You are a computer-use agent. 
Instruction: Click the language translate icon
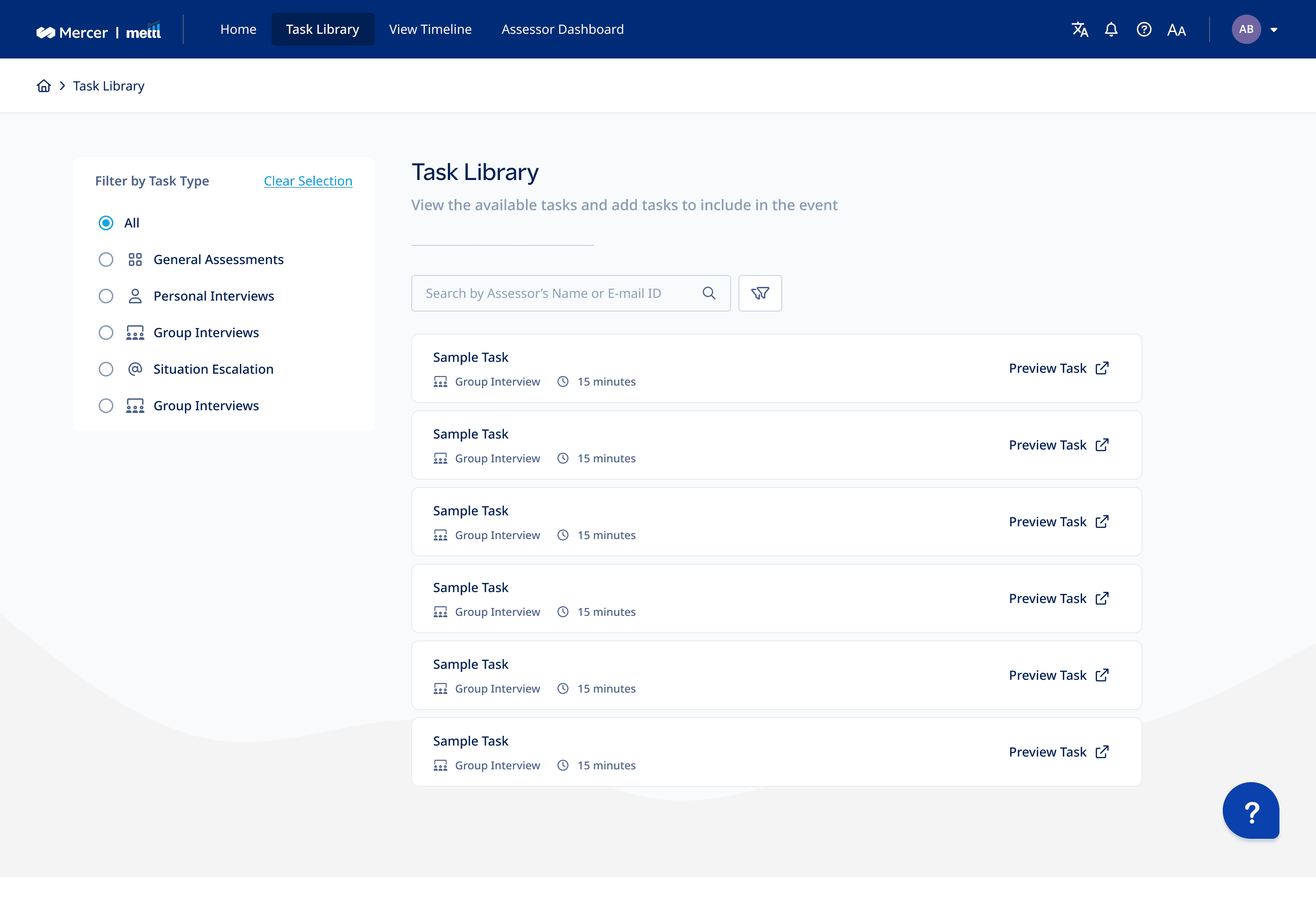point(1079,29)
